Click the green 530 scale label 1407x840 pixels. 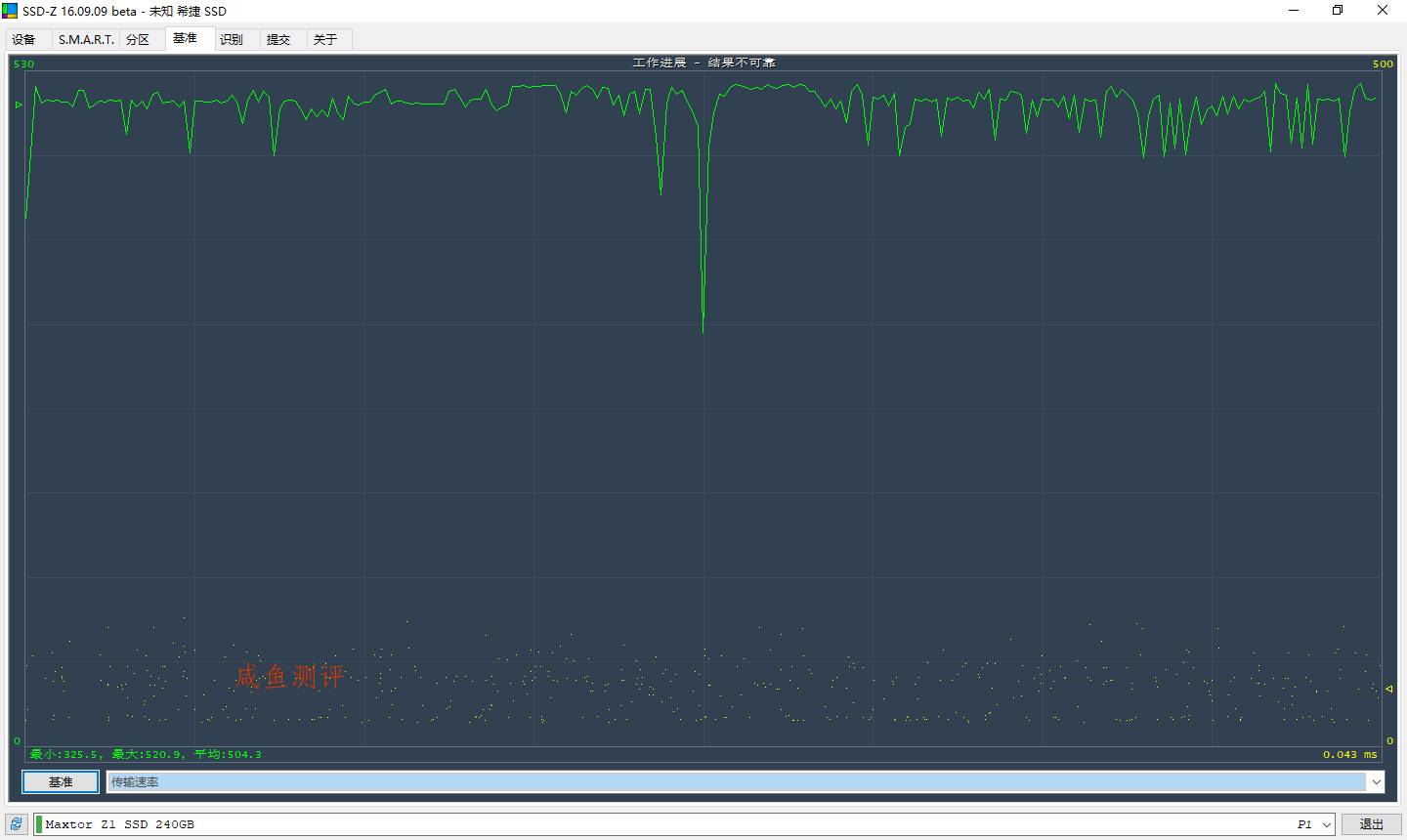23,64
